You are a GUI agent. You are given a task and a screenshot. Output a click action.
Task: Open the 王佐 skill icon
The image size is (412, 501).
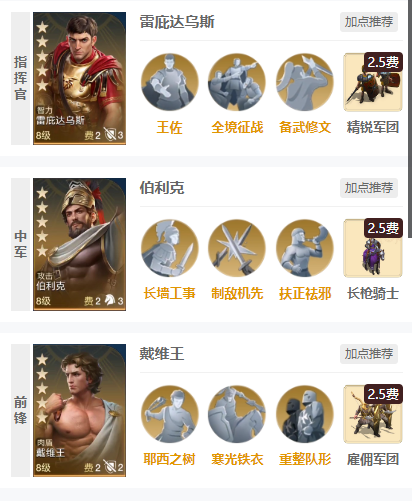pos(170,82)
